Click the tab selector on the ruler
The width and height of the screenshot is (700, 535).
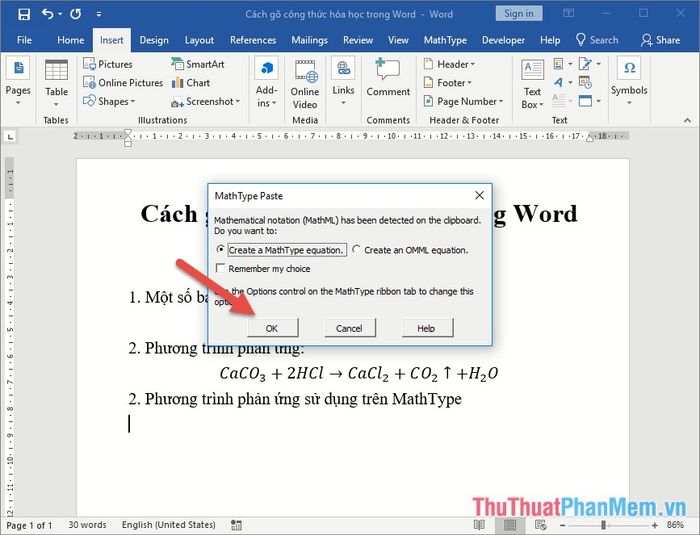click(x=10, y=136)
